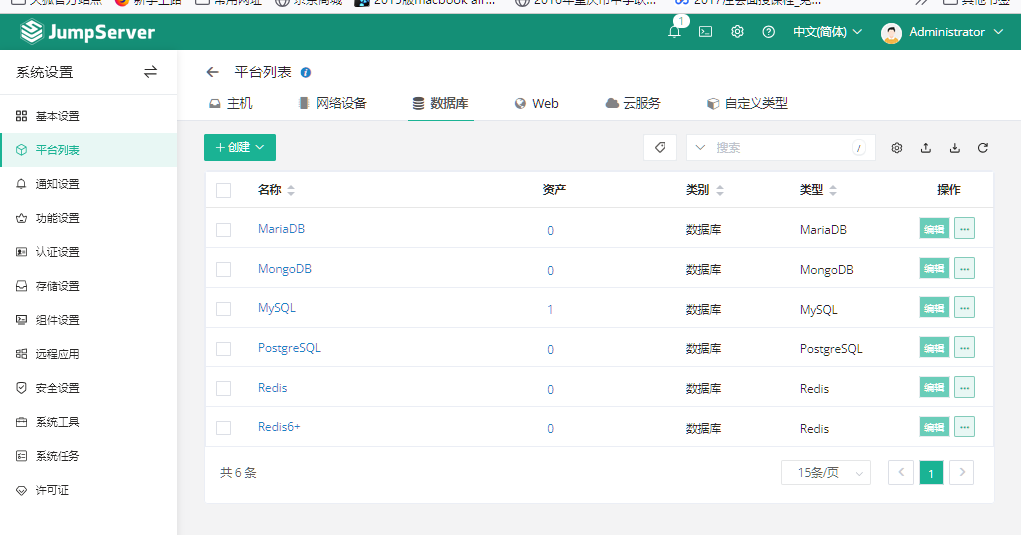1021x535 pixels.
Task: Check the MySQL row checkbox
Action: 223,309
